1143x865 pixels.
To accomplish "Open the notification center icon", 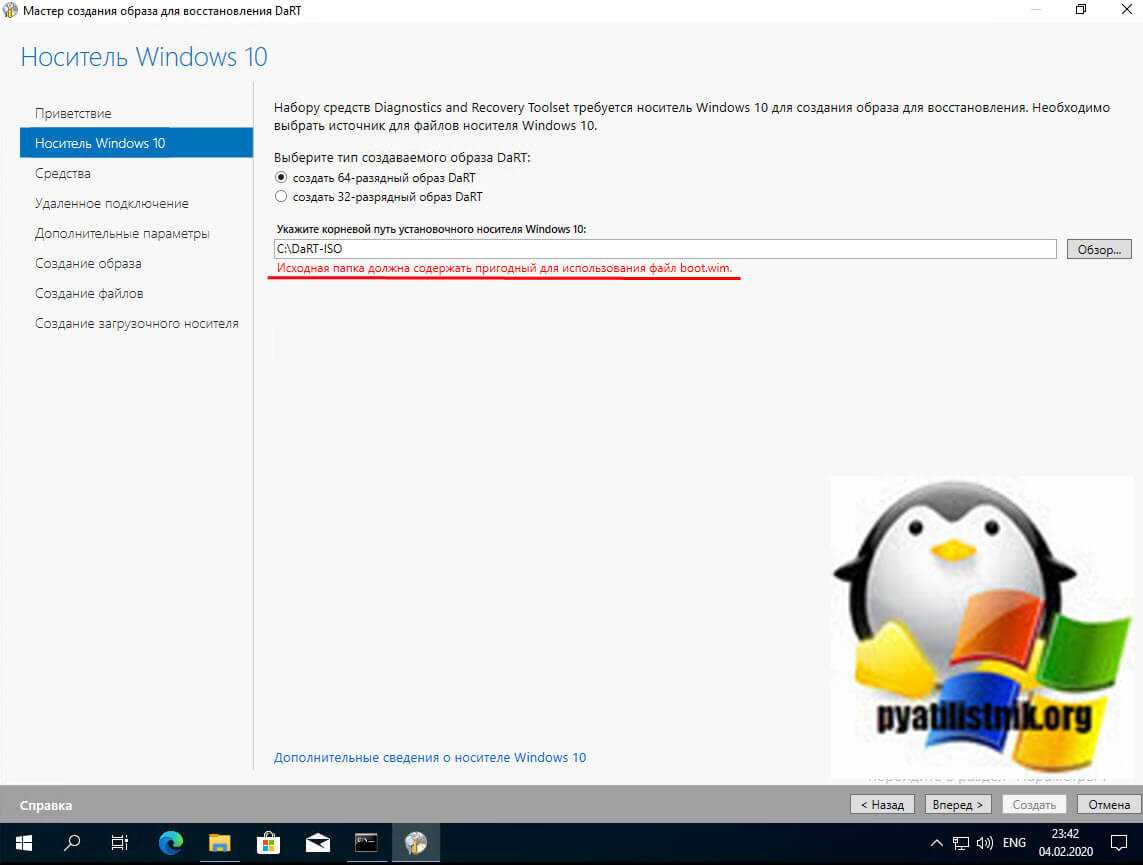I will (1118, 843).
